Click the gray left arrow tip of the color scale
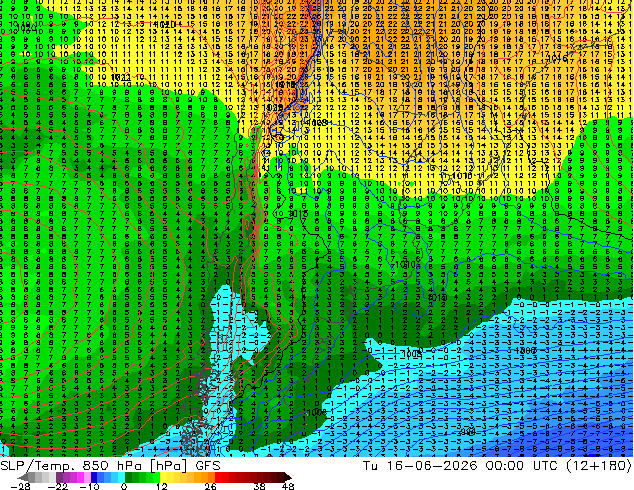 pyautogui.click(x=23, y=477)
